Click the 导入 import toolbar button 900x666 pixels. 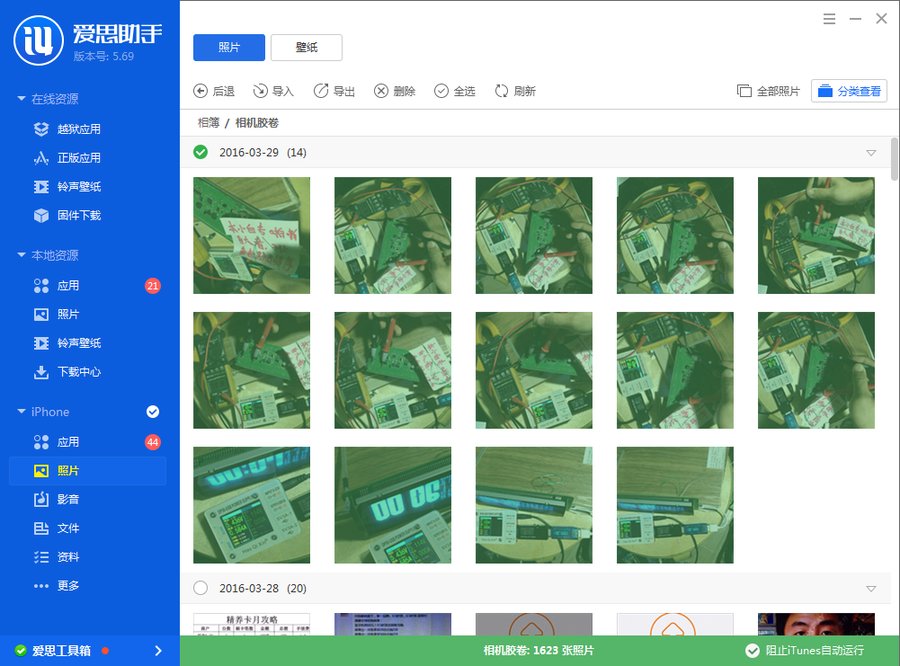[273, 91]
